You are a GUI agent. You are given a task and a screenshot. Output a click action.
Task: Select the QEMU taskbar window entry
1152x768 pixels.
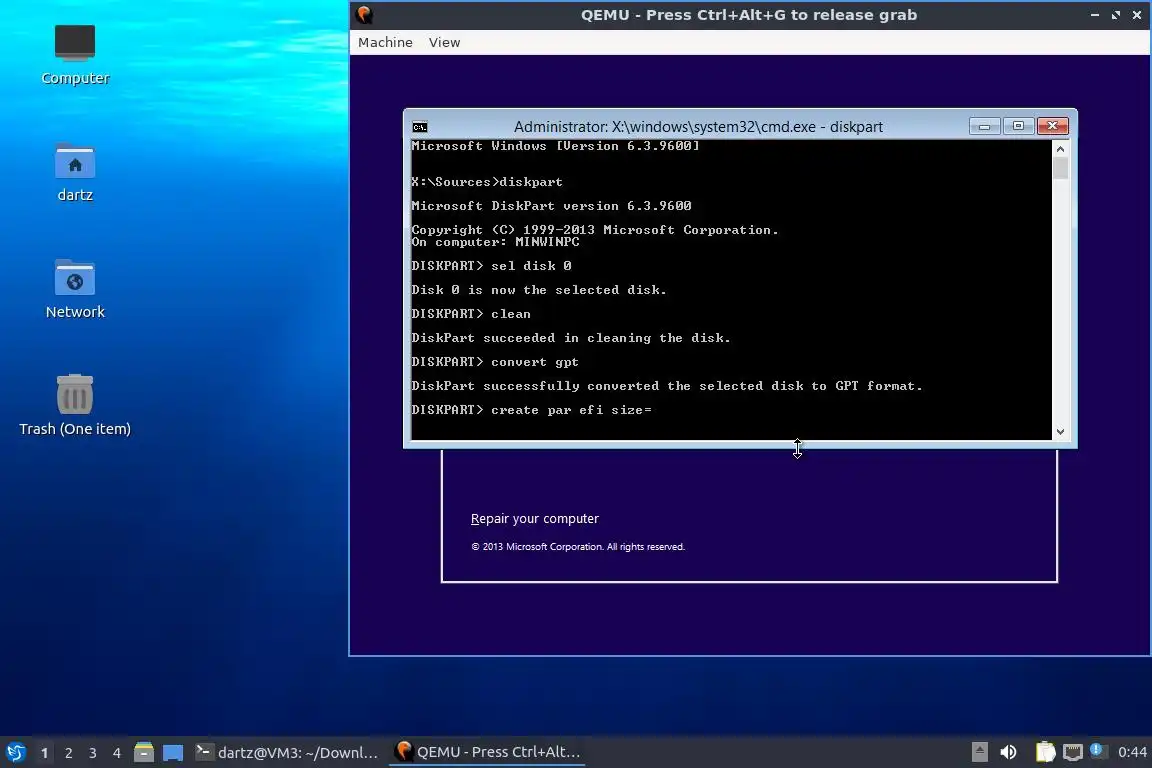pyautogui.click(x=487, y=752)
